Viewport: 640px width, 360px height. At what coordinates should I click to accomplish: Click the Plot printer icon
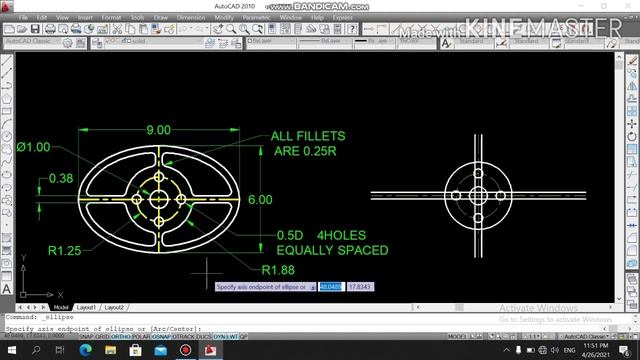tap(50, 29)
